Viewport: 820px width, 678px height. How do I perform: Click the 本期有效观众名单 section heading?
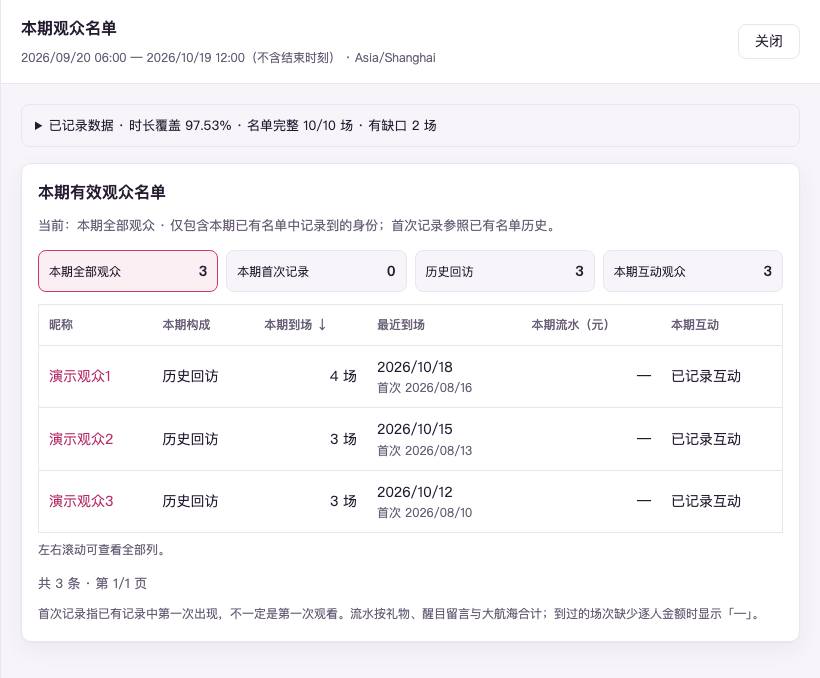coord(102,193)
